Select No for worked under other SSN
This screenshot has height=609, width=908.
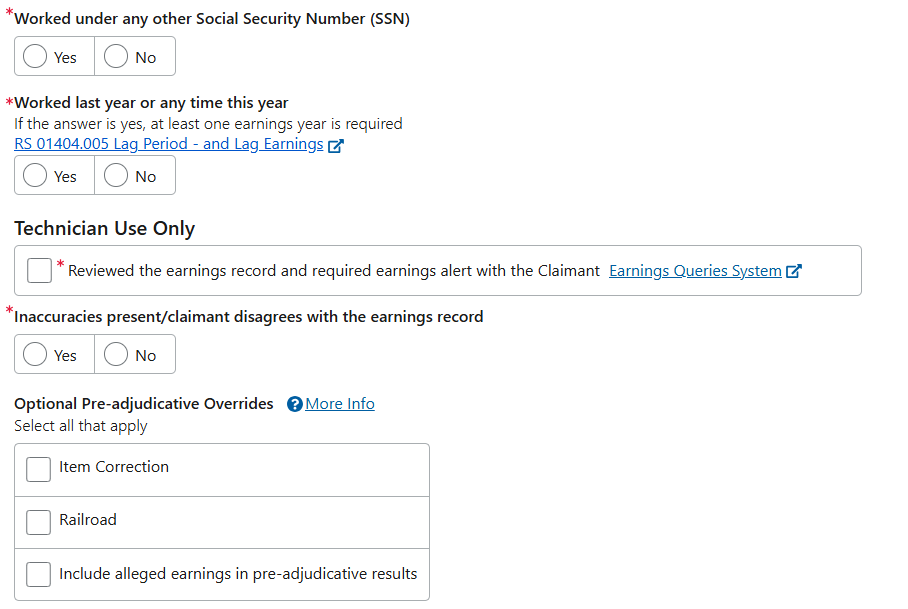click(116, 57)
